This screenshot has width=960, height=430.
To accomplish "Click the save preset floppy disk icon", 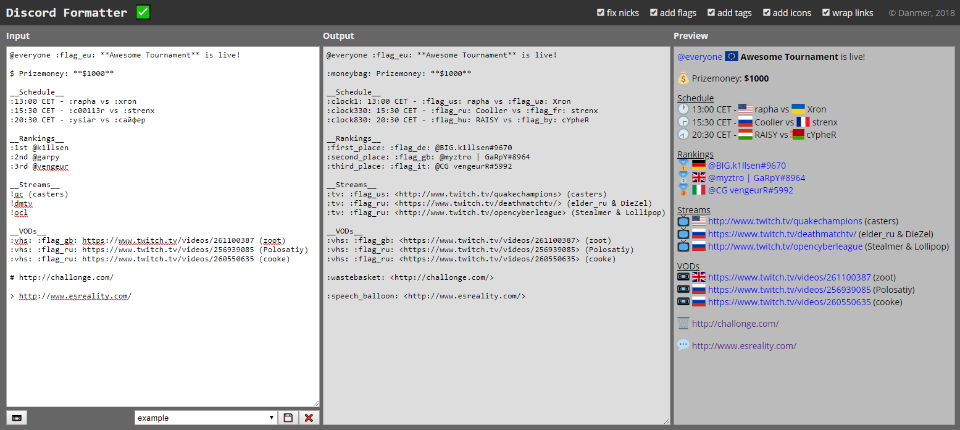I will coord(289,417).
